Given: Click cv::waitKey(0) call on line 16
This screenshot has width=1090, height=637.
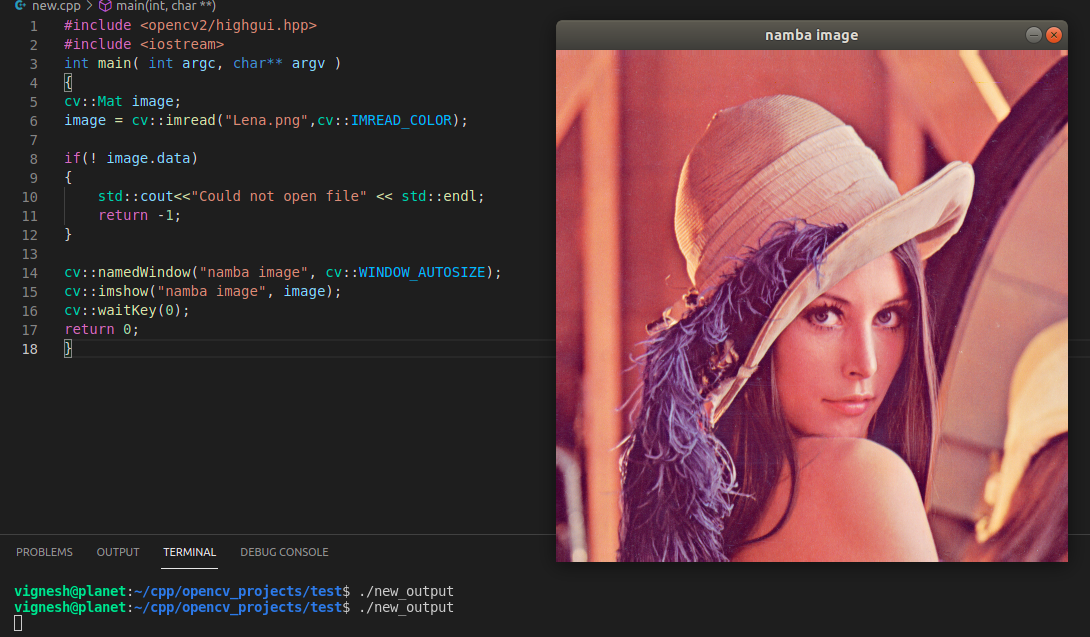Looking at the screenshot, I should point(127,310).
